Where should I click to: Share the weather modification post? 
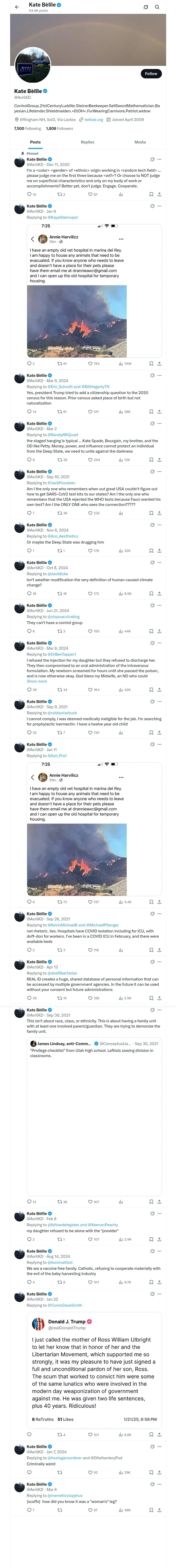tap(159, 593)
